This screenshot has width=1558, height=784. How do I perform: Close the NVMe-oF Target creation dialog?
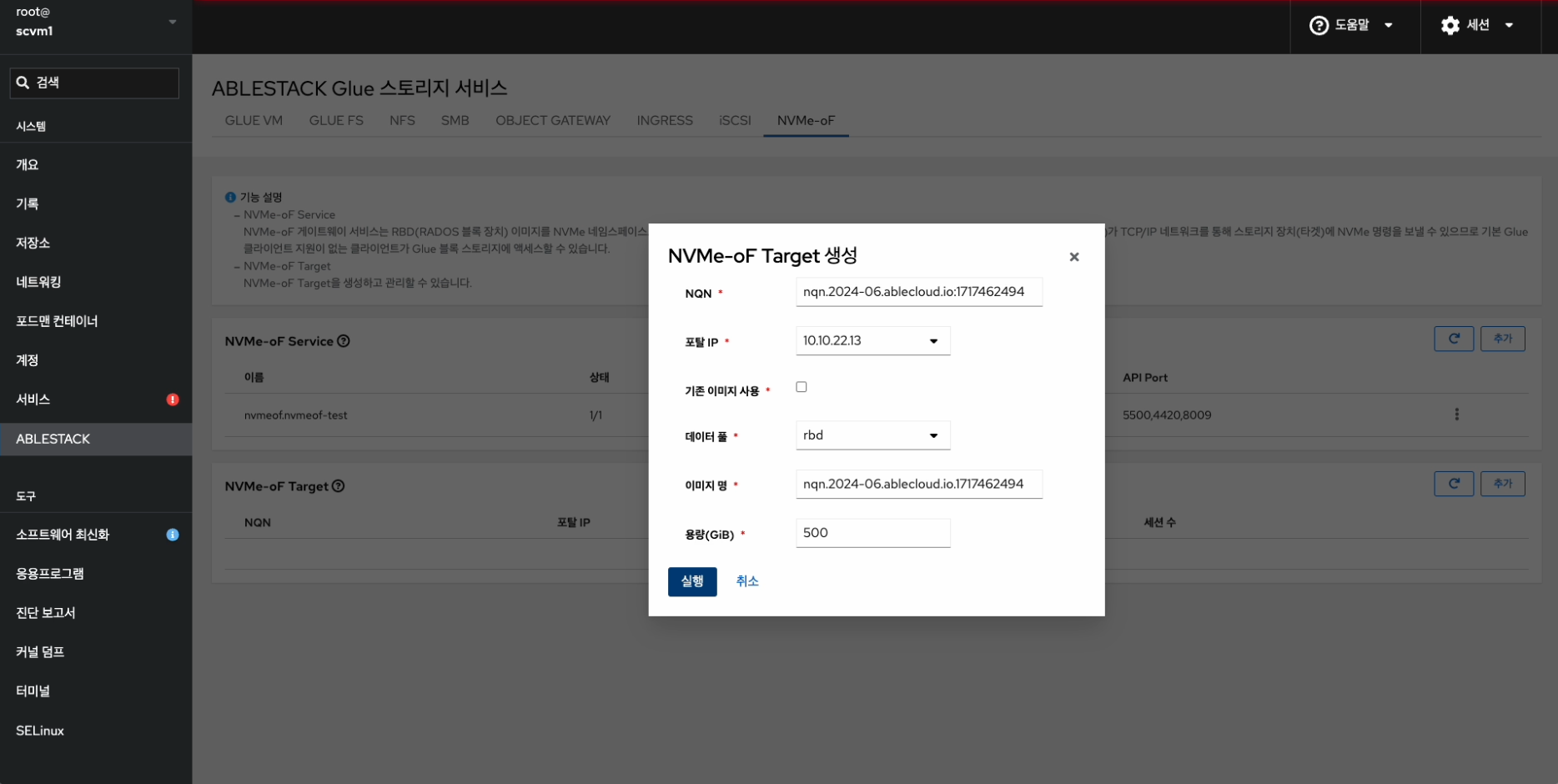[x=1073, y=257]
